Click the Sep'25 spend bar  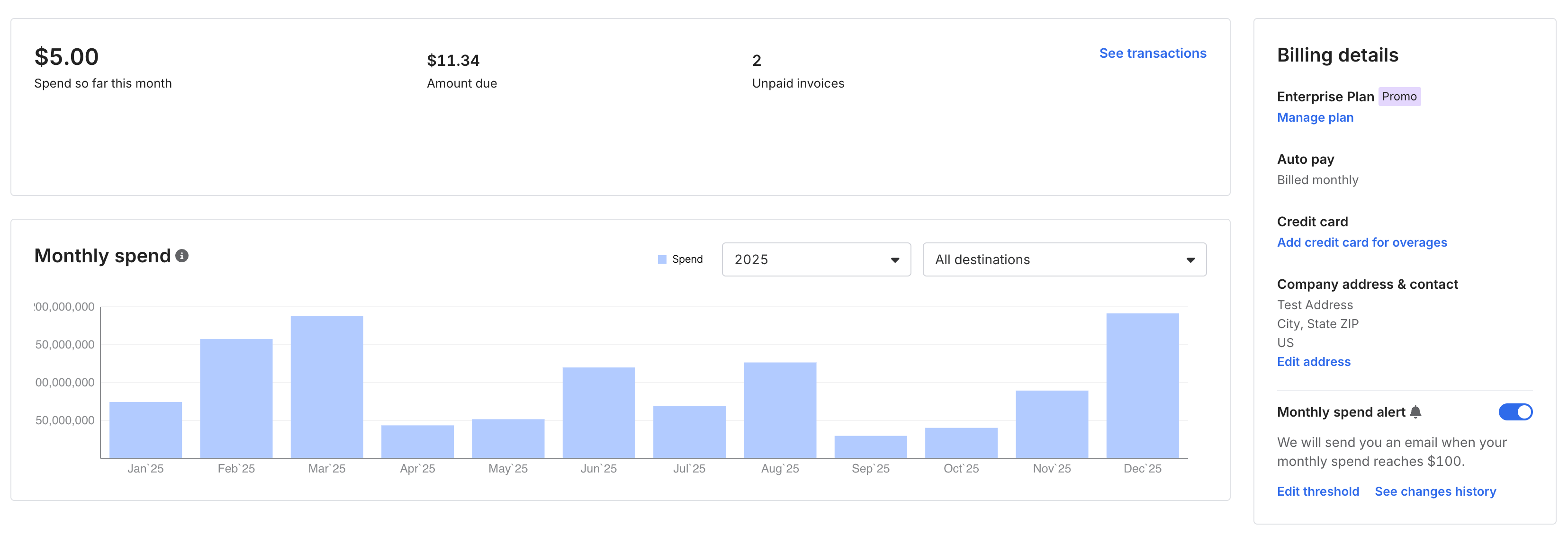[x=870, y=447]
